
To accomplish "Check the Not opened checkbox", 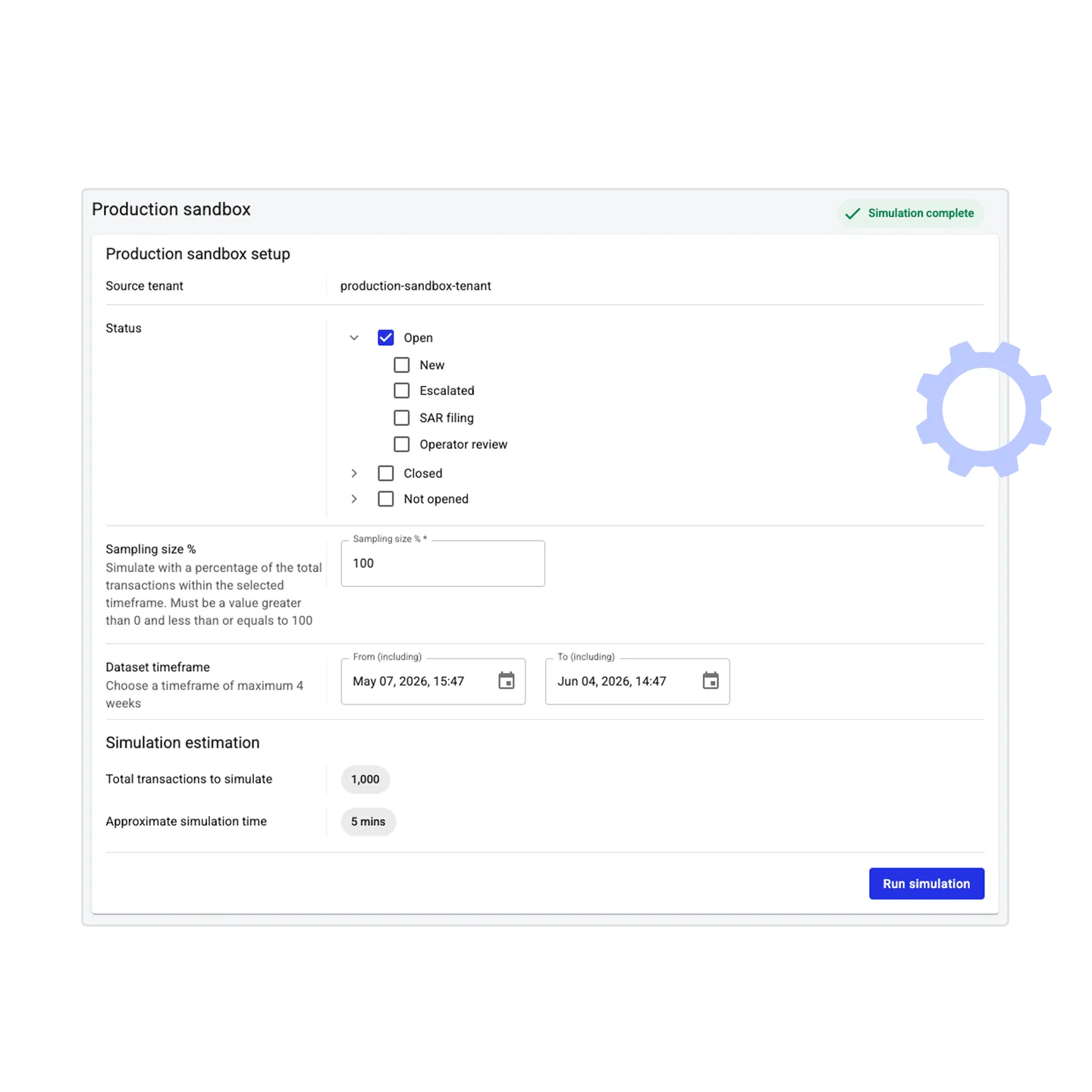I will pos(386,500).
